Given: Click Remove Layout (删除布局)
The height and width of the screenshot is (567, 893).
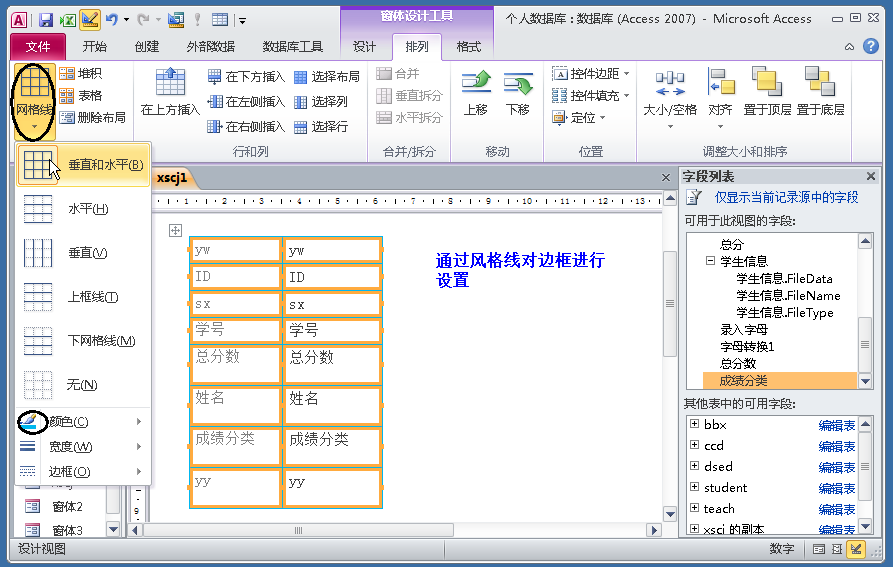Looking at the screenshot, I should pos(92,118).
